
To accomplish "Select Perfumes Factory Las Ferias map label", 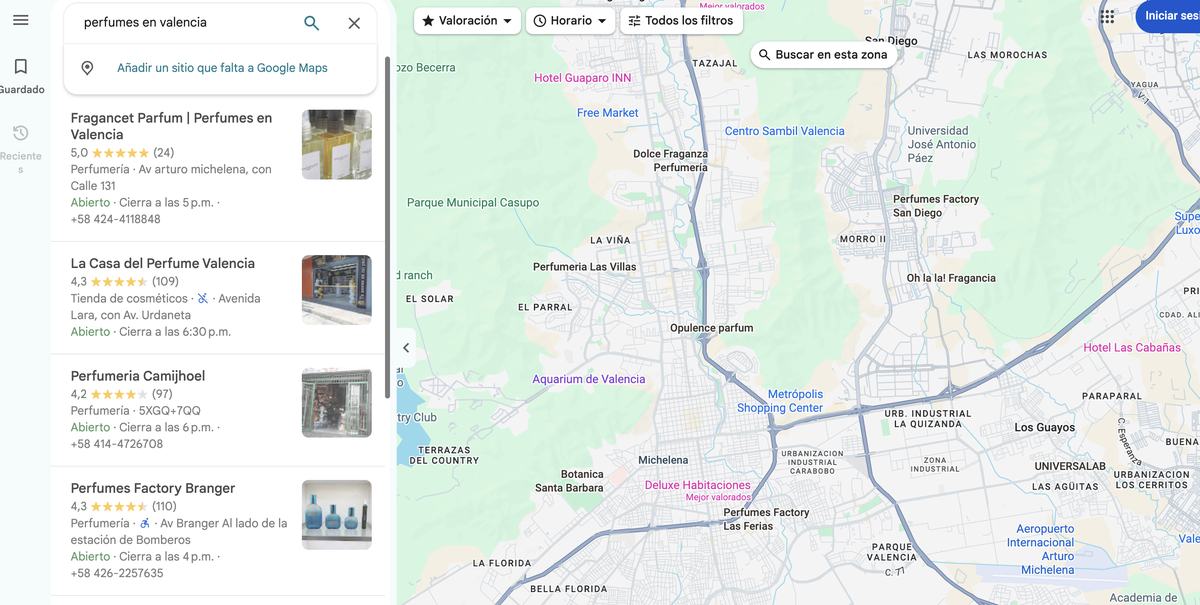I will [x=766, y=519].
